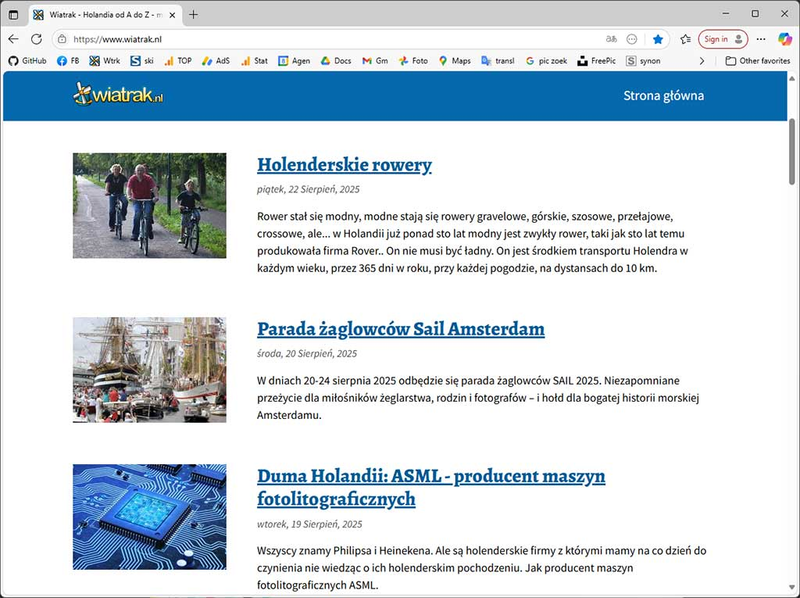Click the translate page icon
Screen dimensions: 800x598
[611, 39]
